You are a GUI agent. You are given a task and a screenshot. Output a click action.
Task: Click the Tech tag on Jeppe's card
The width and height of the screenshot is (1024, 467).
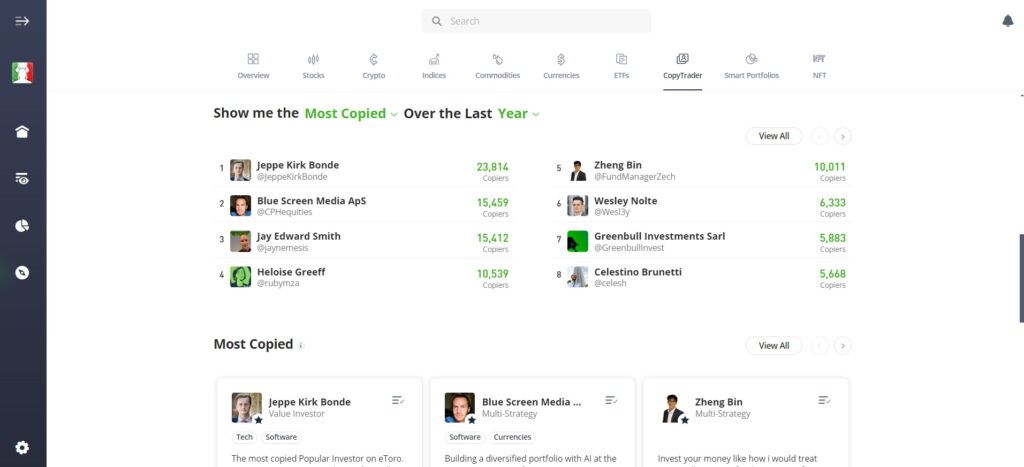click(244, 437)
